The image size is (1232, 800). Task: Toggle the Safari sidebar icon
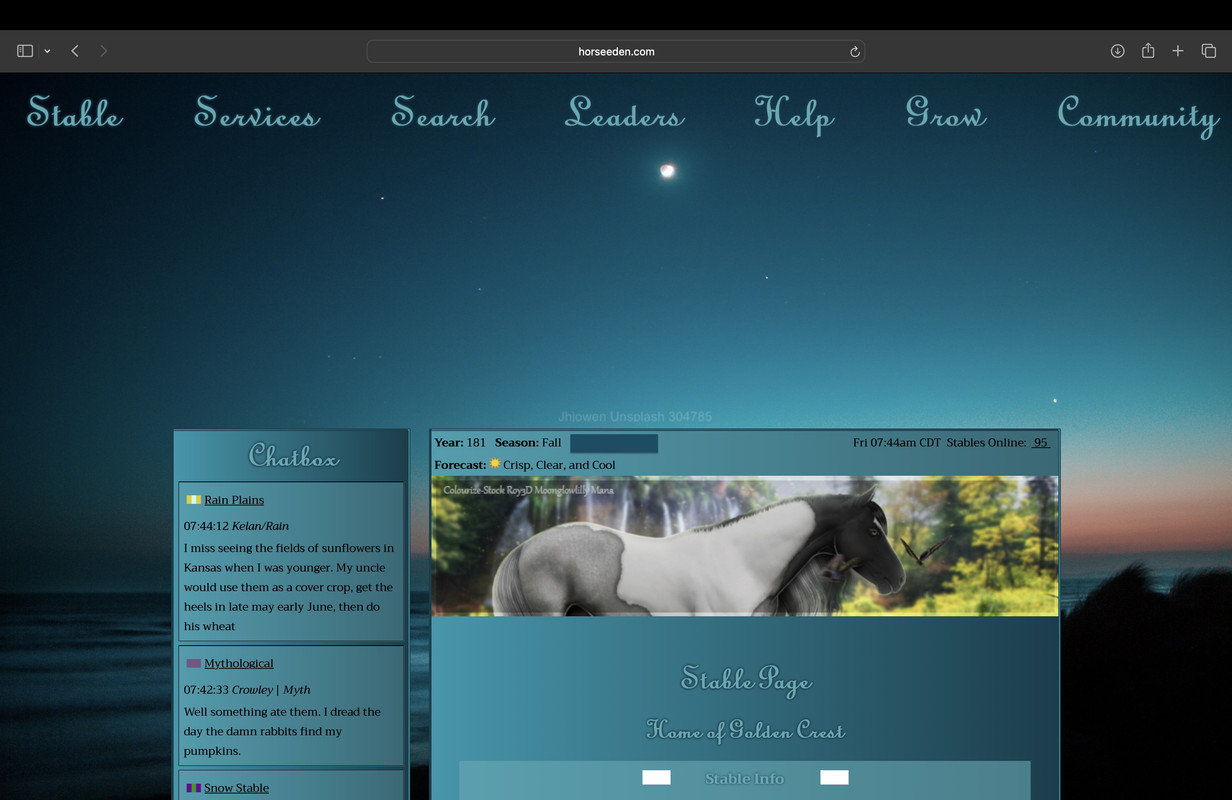[x=25, y=51]
